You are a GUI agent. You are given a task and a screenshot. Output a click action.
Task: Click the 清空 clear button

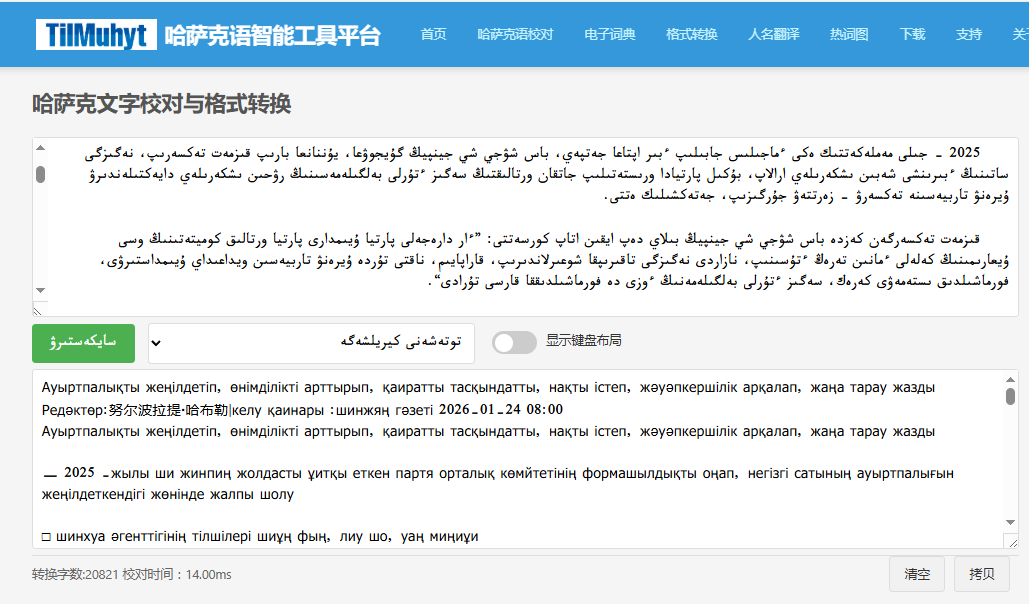point(917,574)
